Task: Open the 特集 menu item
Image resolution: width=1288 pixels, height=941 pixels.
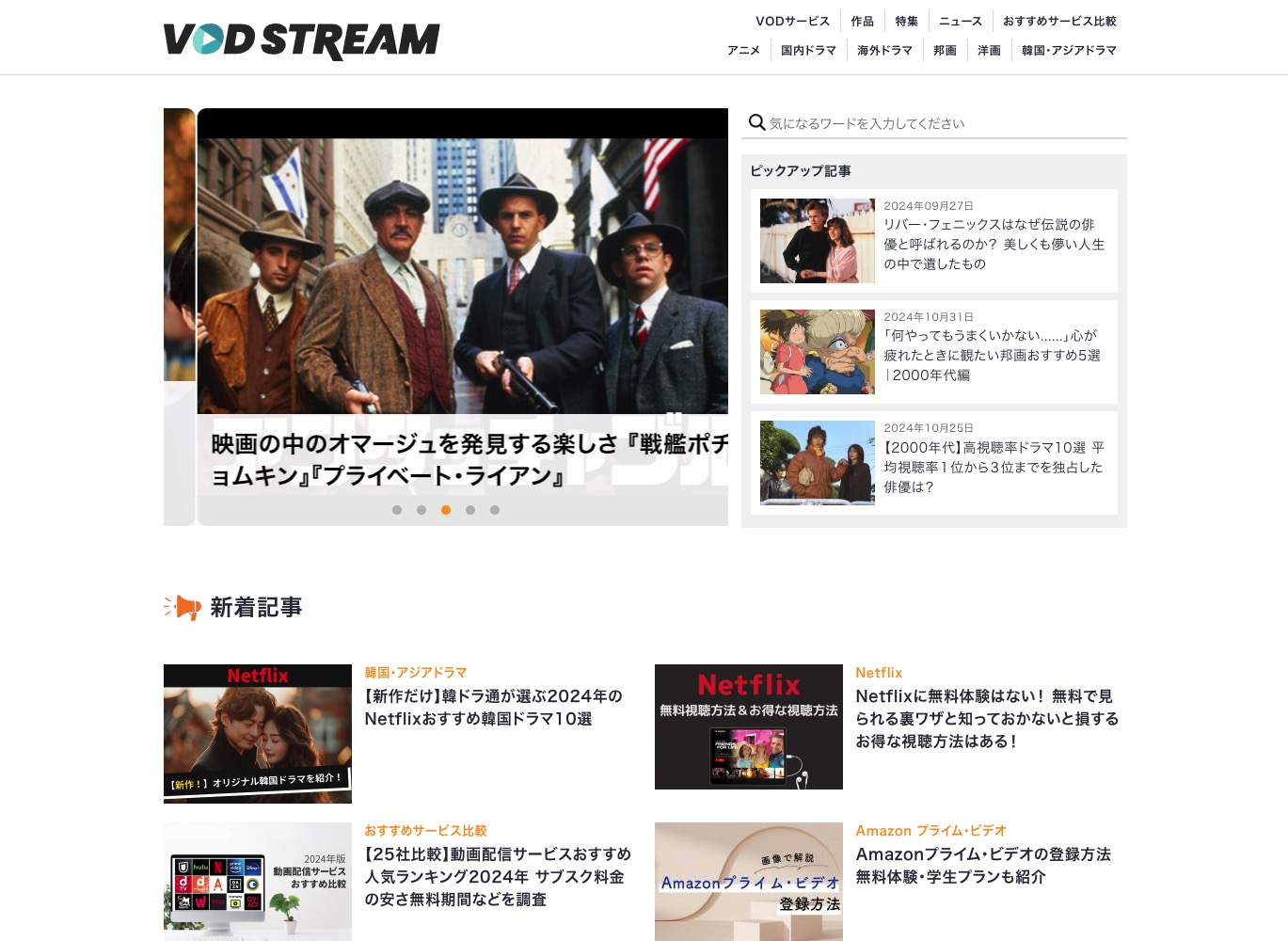Action: (906, 21)
